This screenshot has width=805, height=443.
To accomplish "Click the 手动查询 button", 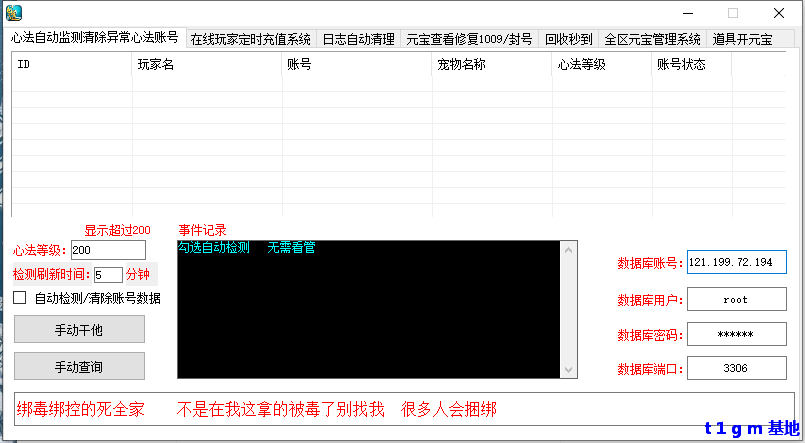I will (x=79, y=366).
